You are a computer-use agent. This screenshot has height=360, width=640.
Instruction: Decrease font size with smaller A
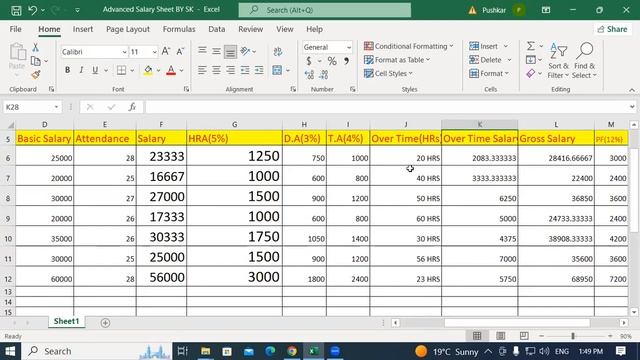tap(180, 51)
